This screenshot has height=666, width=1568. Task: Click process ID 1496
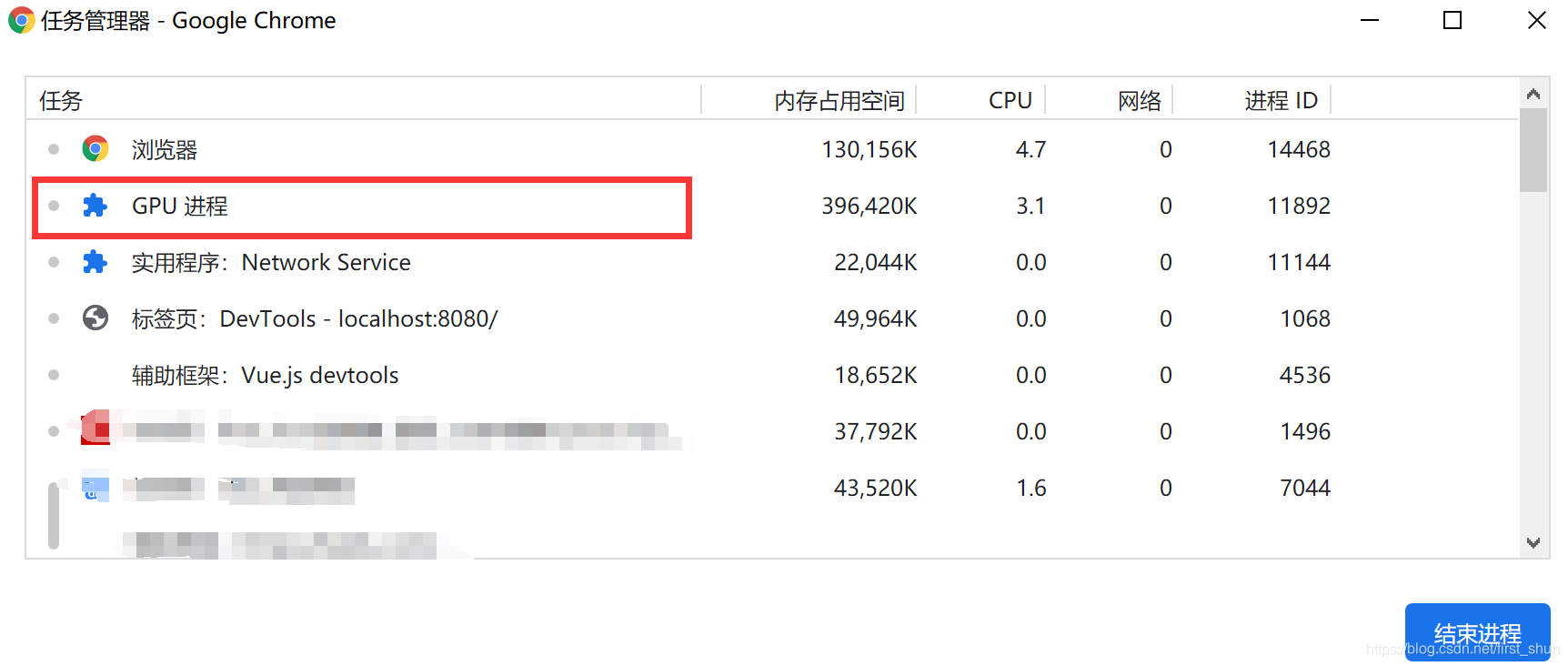pyautogui.click(x=1305, y=431)
